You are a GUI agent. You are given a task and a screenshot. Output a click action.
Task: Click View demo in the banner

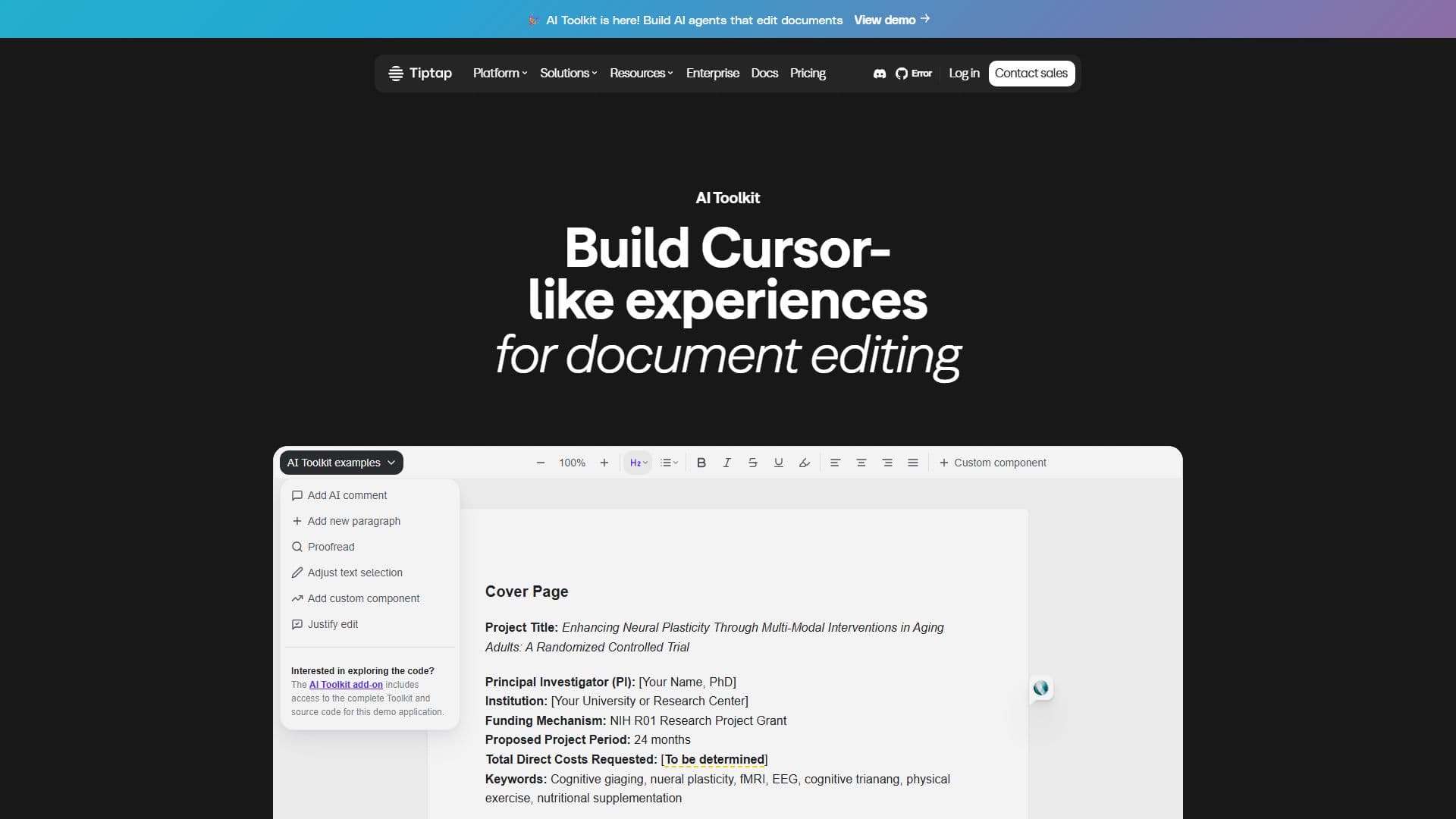(892, 20)
